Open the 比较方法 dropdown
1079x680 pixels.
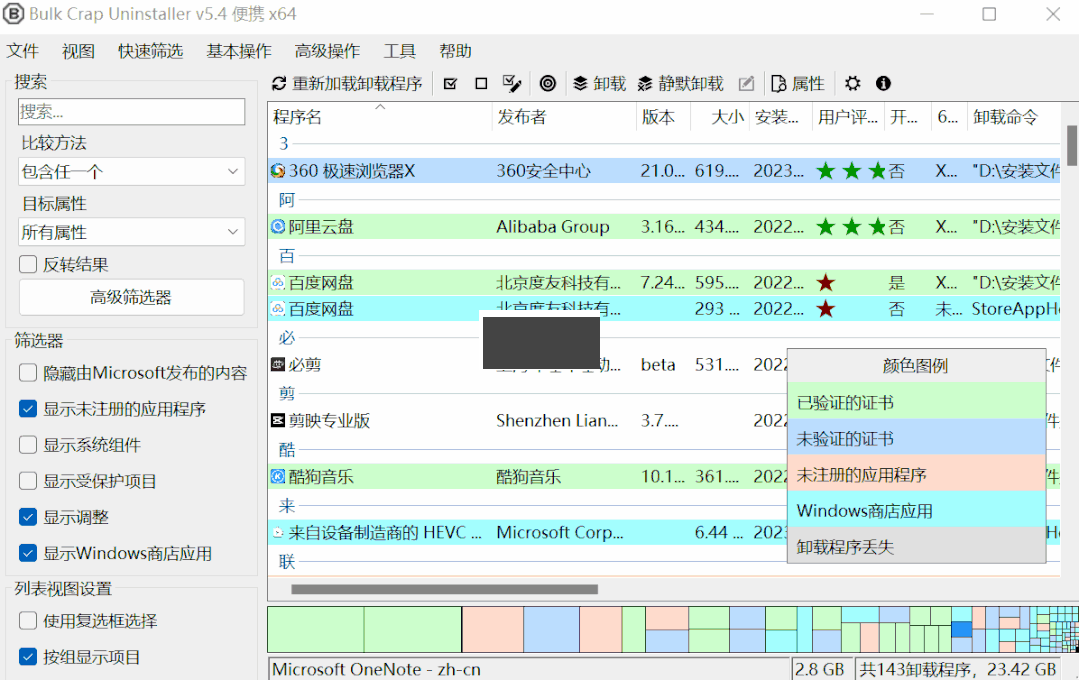[131, 171]
